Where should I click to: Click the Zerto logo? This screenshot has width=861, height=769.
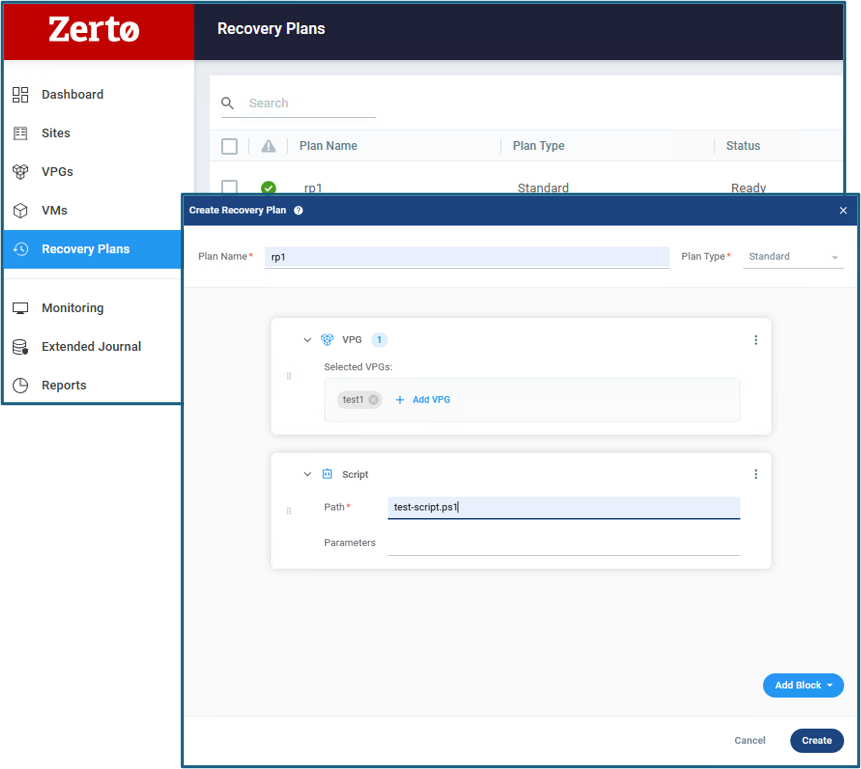coord(93,30)
